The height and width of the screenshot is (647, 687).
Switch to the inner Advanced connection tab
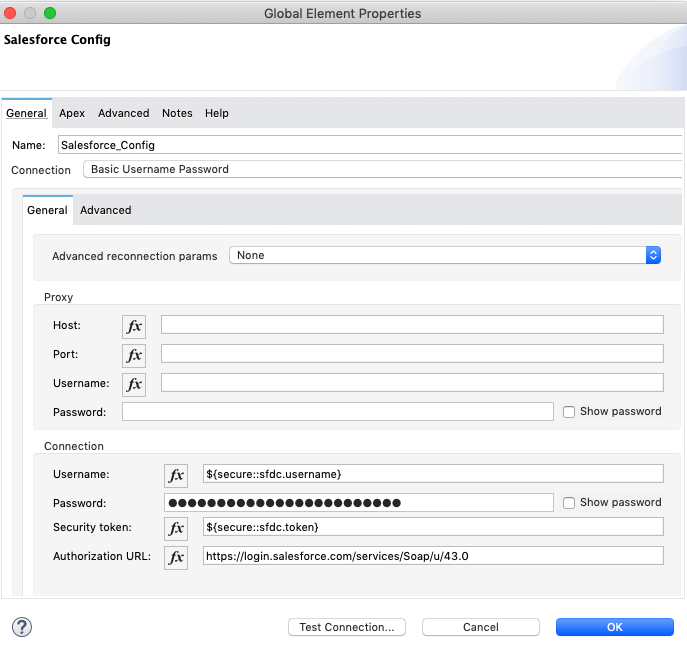(x=106, y=210)
